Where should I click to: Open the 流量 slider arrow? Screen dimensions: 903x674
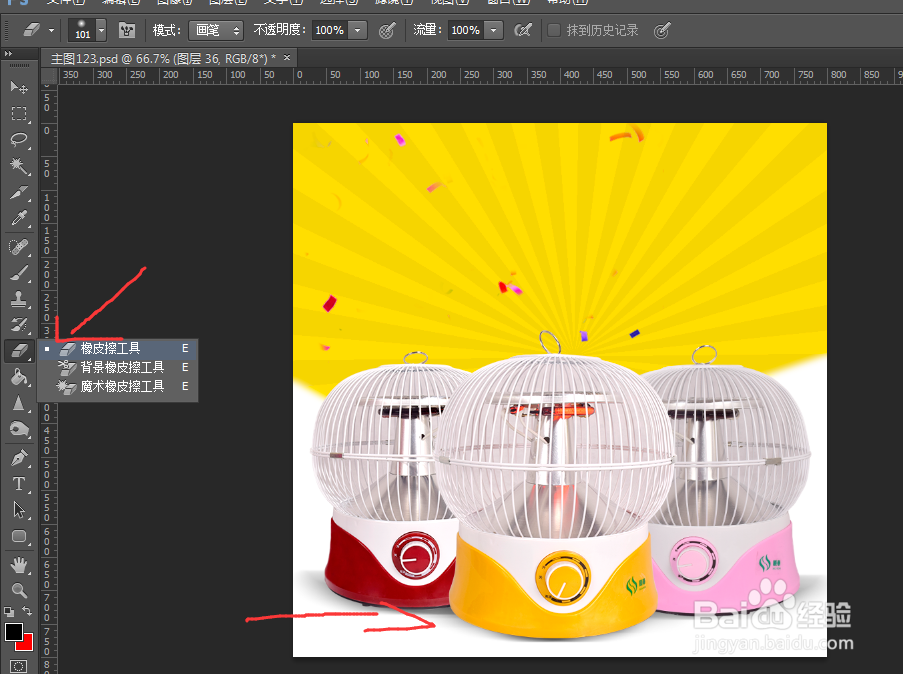pos(494,30)
